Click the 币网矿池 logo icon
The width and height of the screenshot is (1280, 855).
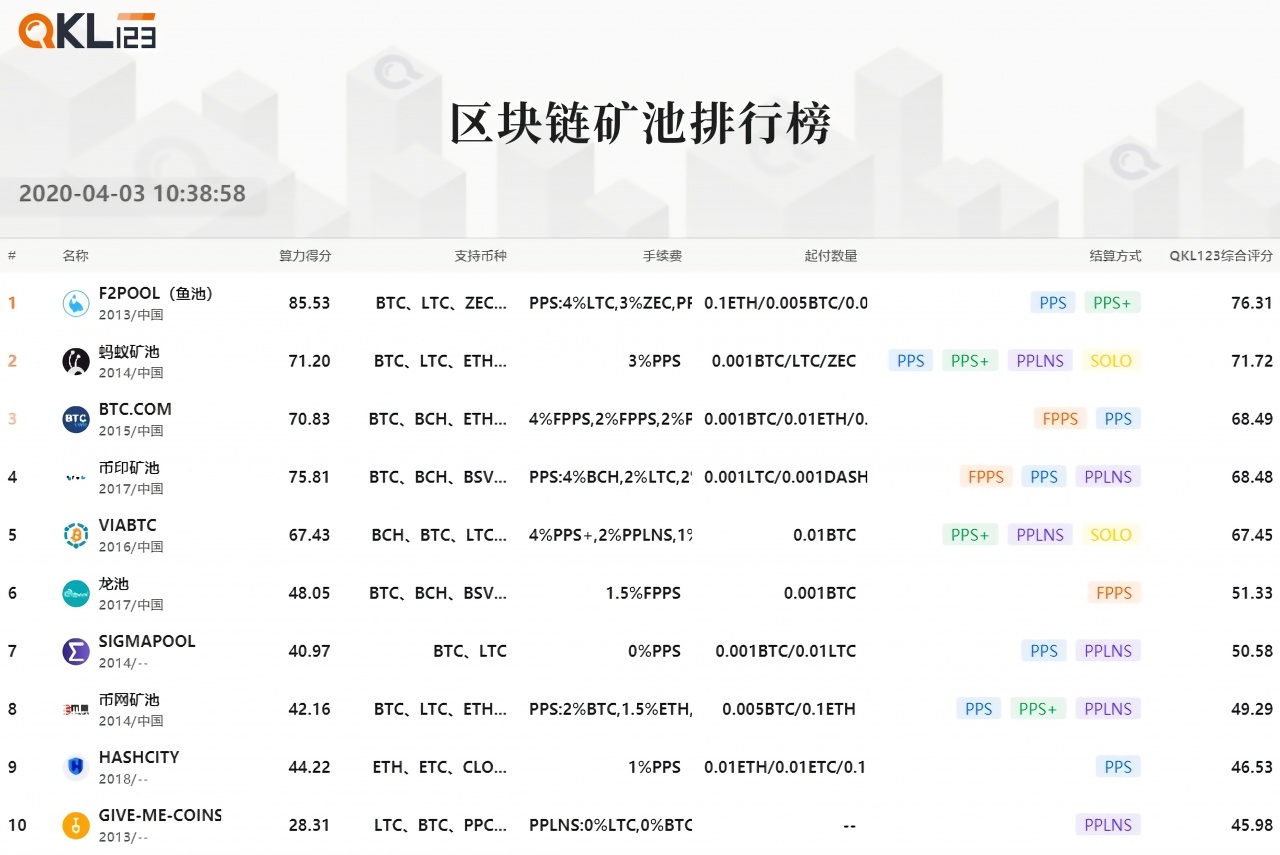pyautogui.click(x=76, y=709)
